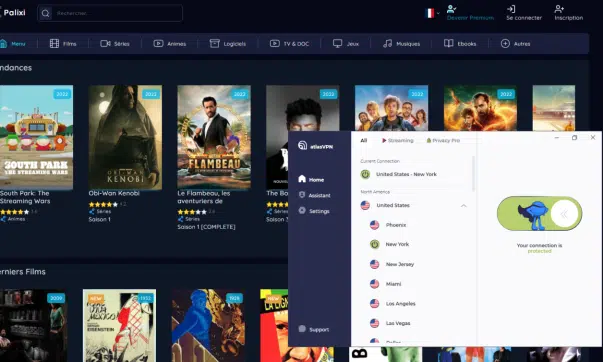Open the Musiques category

coord(401,43)
